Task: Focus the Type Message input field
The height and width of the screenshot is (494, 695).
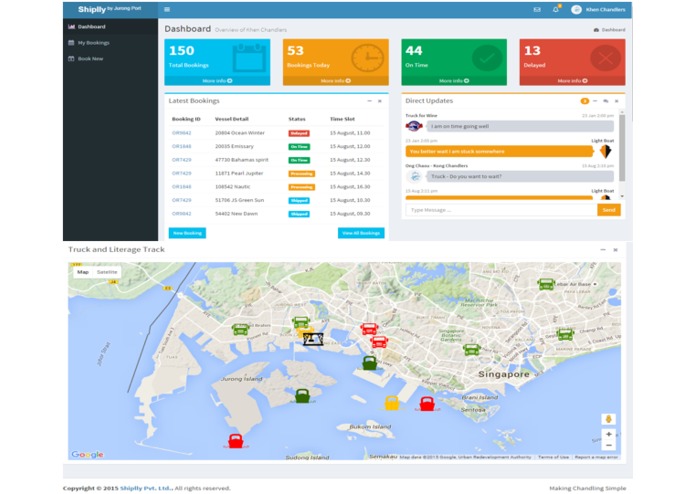Action: tap(501, 210)
